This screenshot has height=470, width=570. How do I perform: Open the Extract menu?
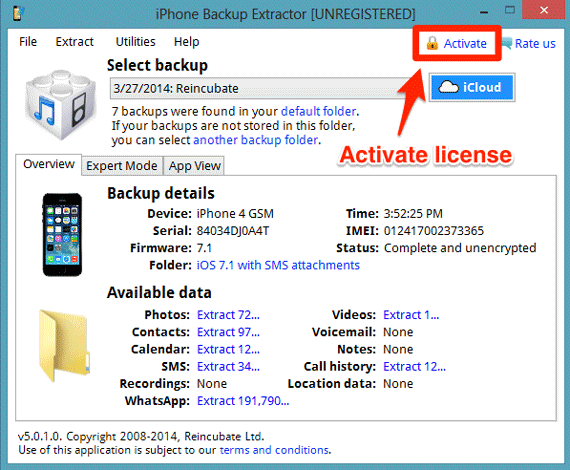[75, 42]
